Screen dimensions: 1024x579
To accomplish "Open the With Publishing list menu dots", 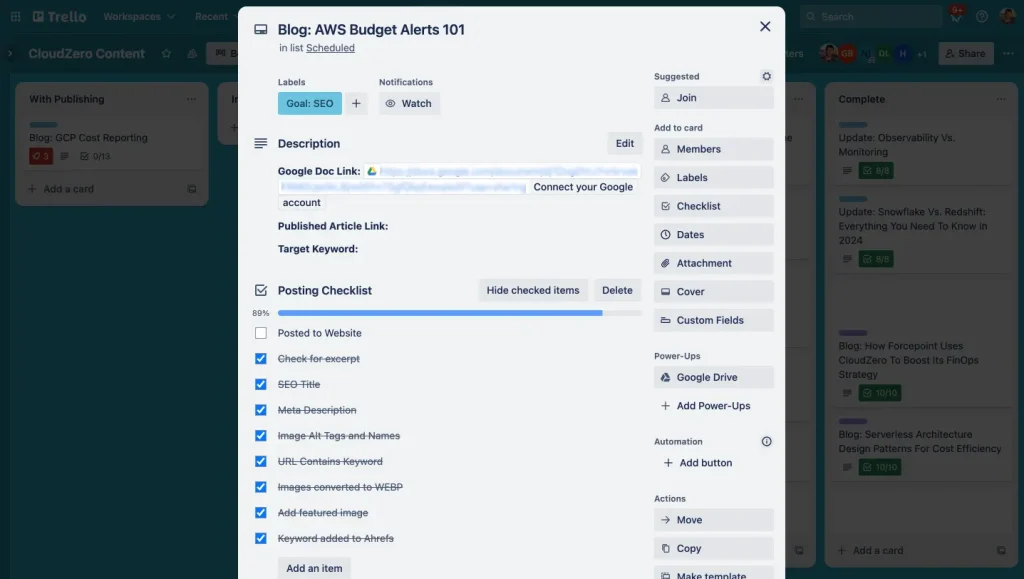I will pos(191,99).
